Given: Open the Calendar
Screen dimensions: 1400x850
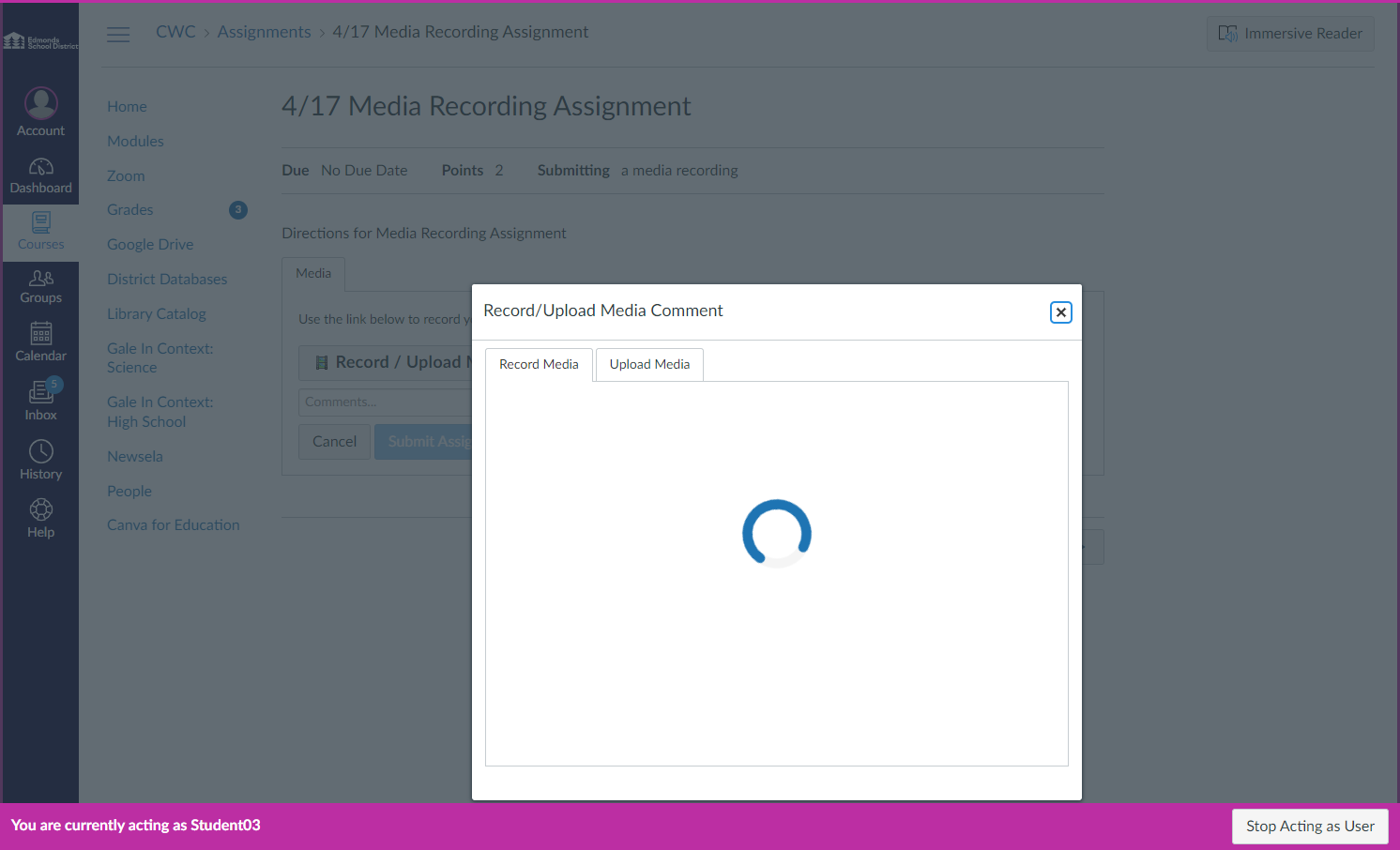Looking at the screenshot, I should pyautogui.click(x=40, y=342).
